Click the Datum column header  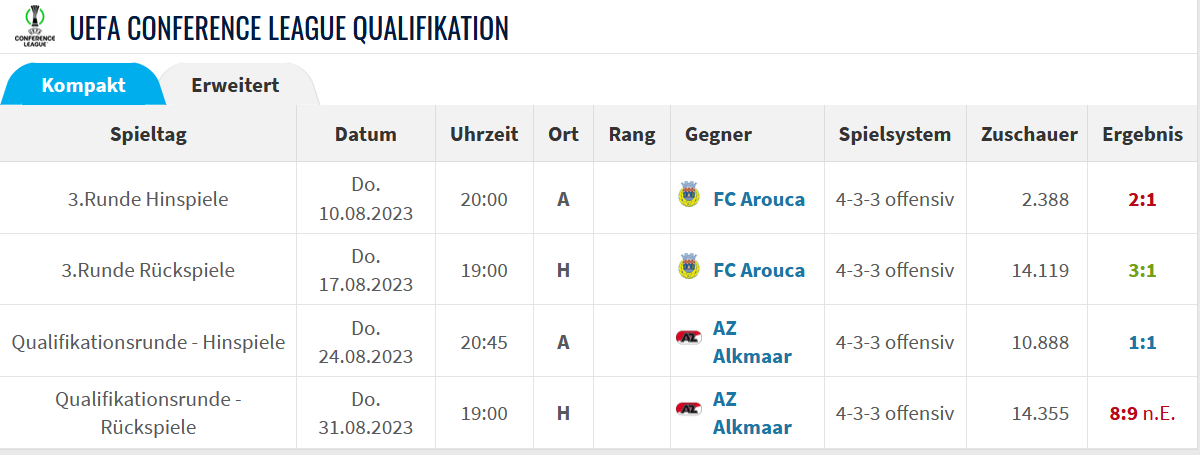pyautogui.click(x=366, y=134)
